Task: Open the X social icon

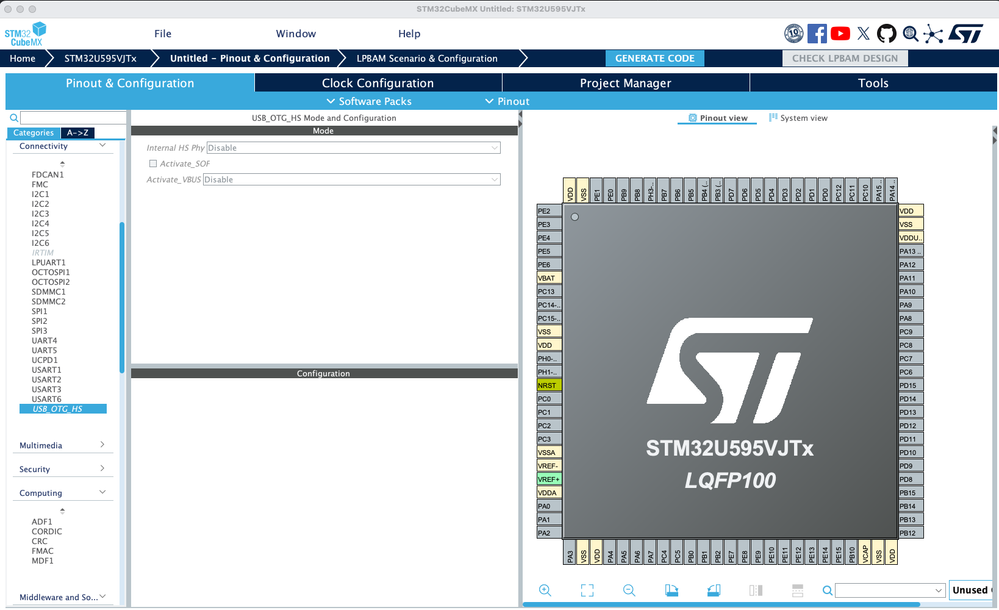Action: (x=863, y=34)
